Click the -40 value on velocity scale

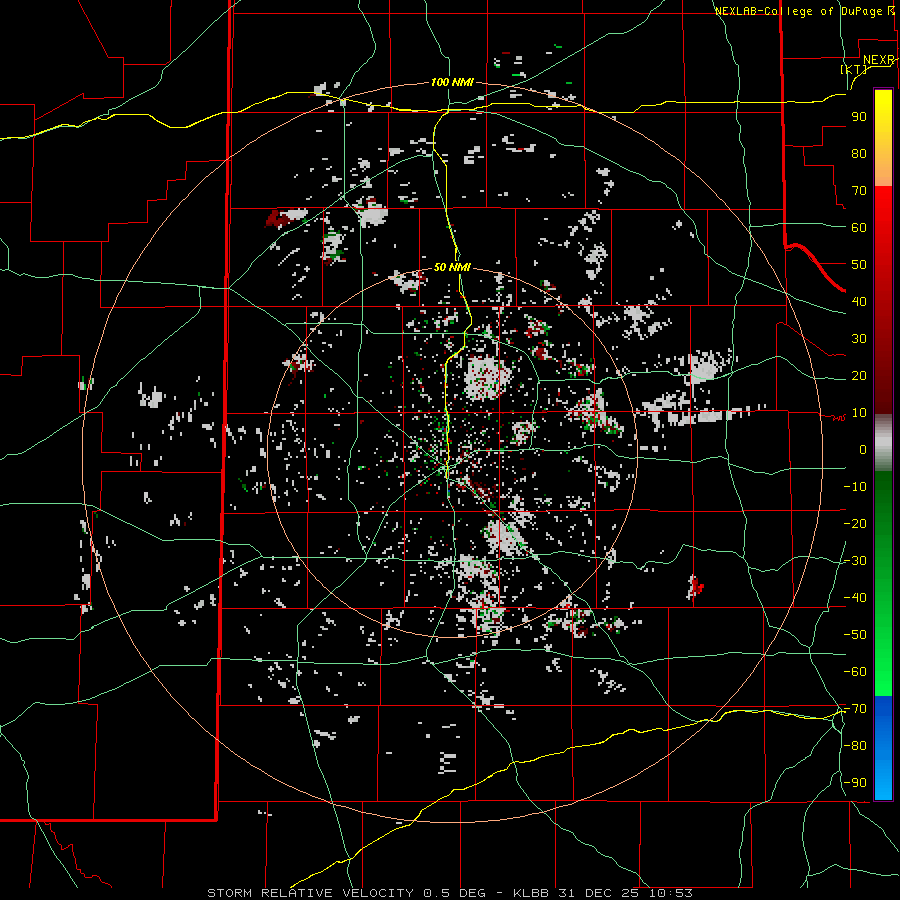coord(855,598)
